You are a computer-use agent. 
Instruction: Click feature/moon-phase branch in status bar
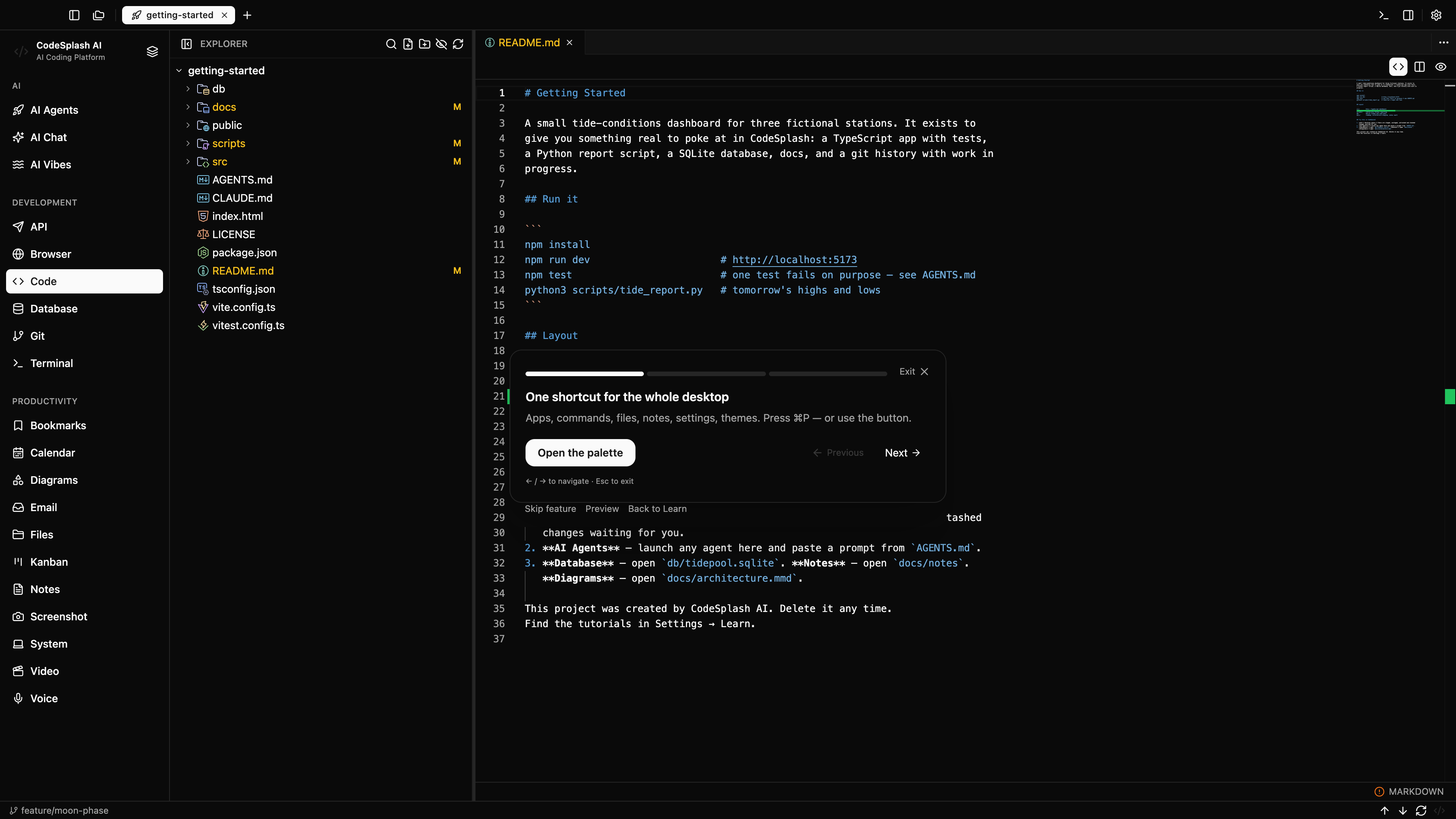click(x=60, y=811)
